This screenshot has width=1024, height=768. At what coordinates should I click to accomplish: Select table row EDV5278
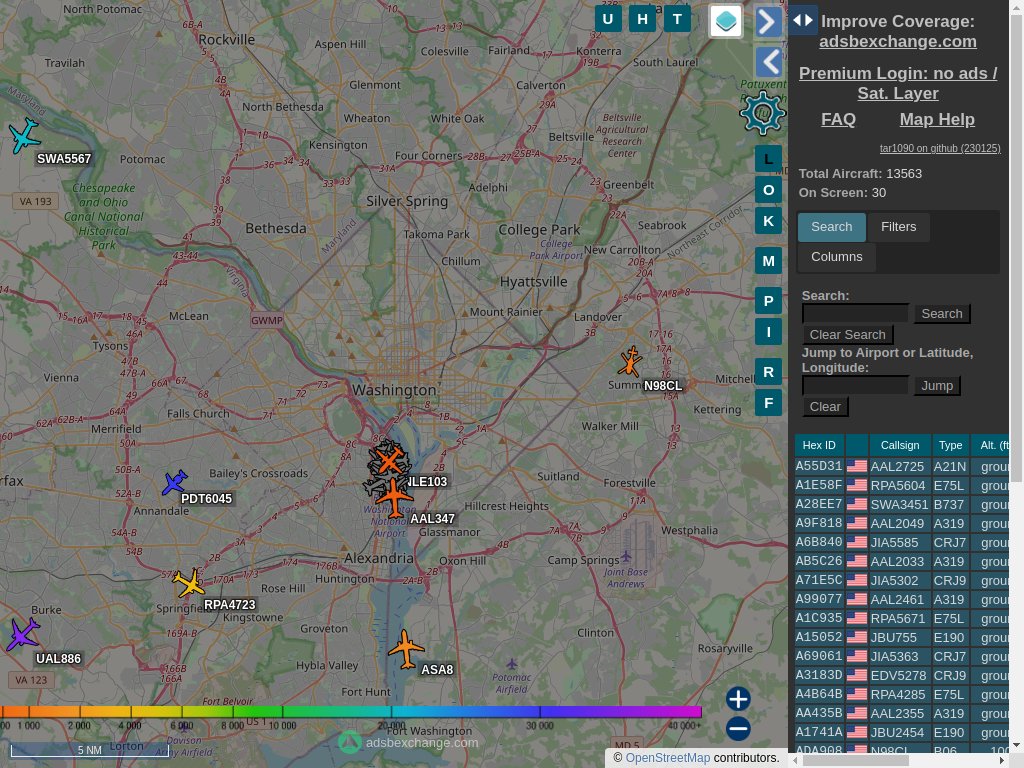(x=902, y=675)
